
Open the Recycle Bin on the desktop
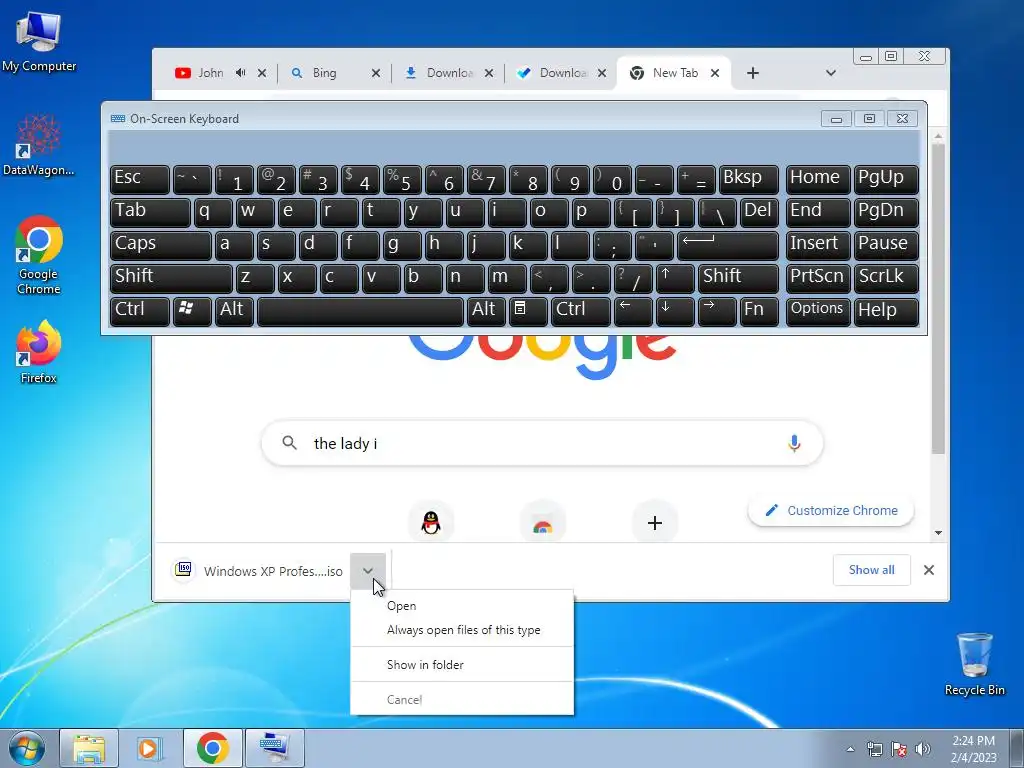(x=974, y=664)
